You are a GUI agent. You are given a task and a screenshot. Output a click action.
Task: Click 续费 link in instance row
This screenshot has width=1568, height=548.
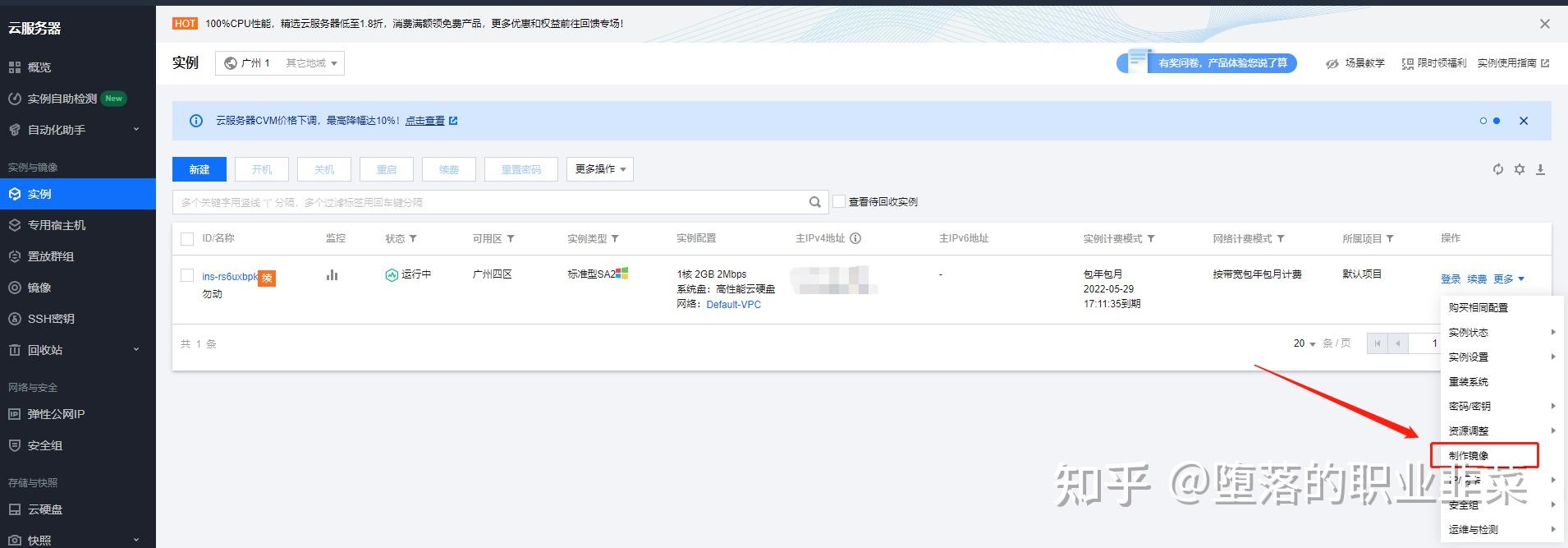point(1477,279)
